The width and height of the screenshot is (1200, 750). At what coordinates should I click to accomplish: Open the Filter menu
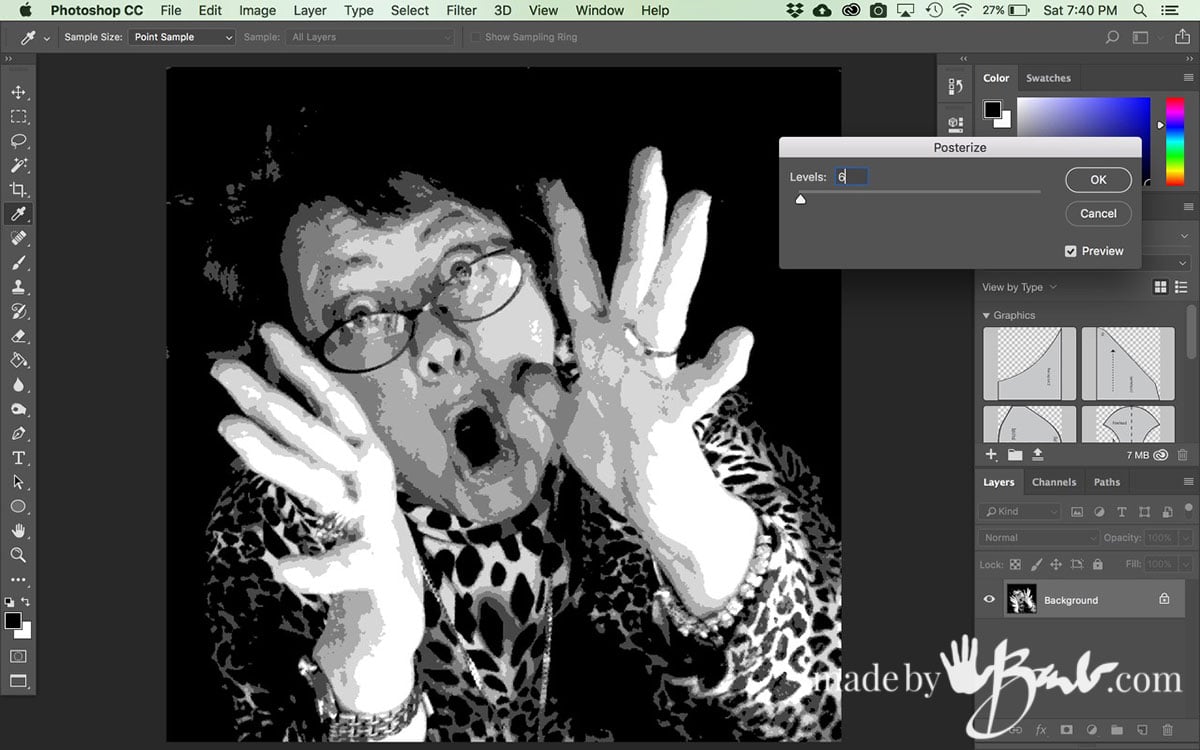(x=461, y=10)
